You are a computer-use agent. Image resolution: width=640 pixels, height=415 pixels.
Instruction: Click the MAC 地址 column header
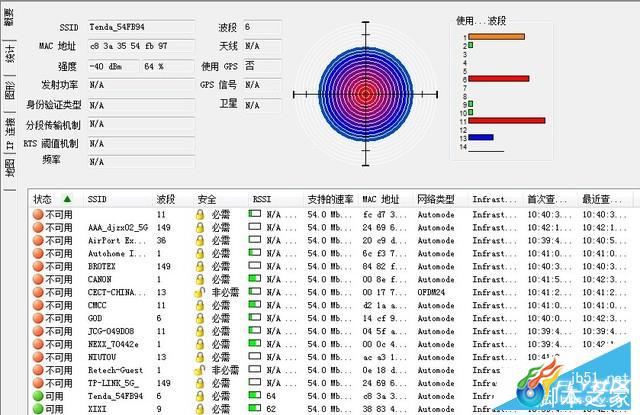[380, 199]
